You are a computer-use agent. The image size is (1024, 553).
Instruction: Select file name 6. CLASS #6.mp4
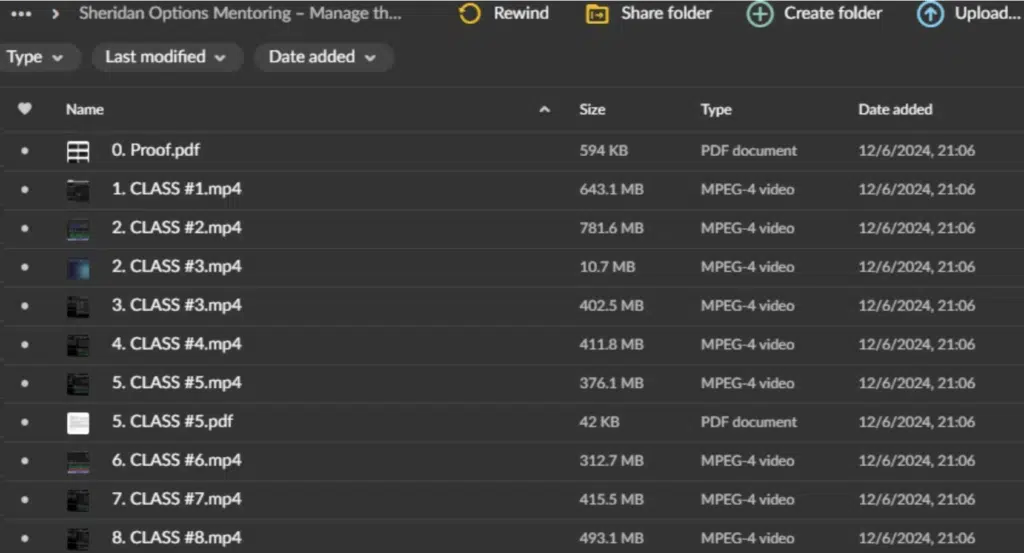176,460
